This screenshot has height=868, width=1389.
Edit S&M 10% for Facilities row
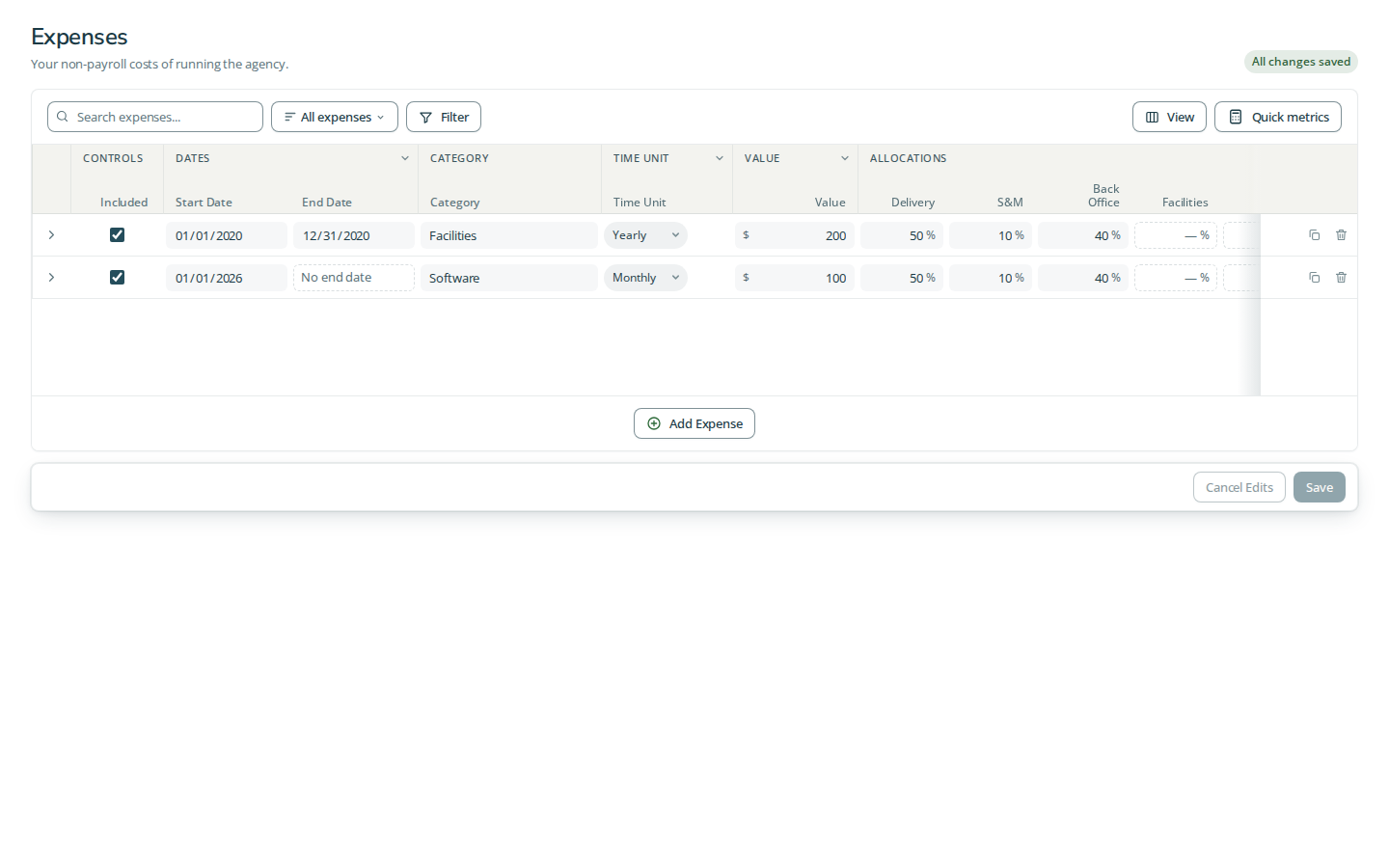pos(991,235)
